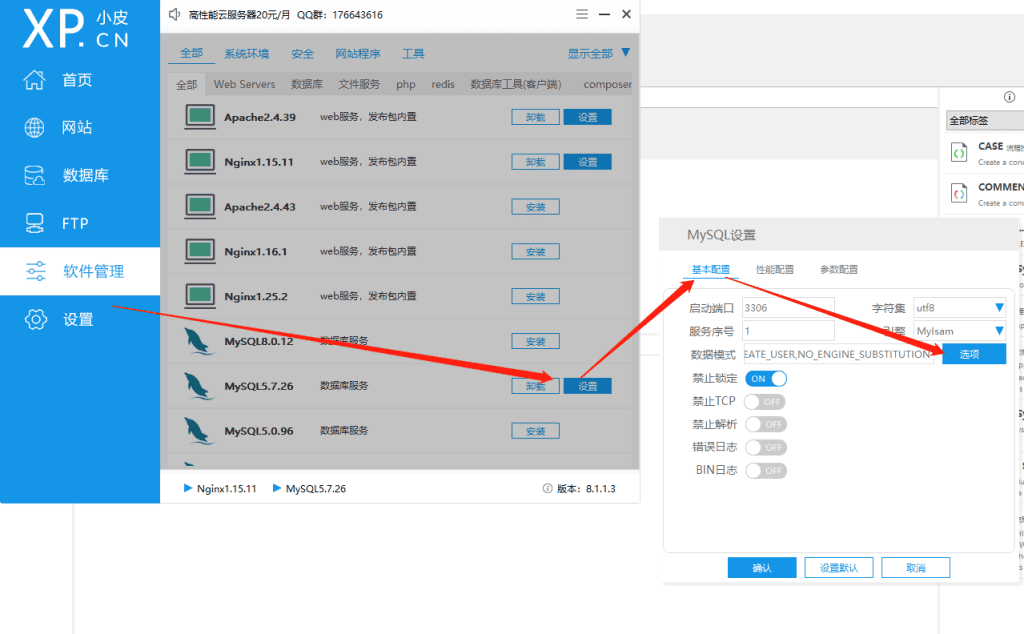This screenshot has width=1024, height=634.
Task: Turn off the 禁止锁定 switch
Action: 766,379
